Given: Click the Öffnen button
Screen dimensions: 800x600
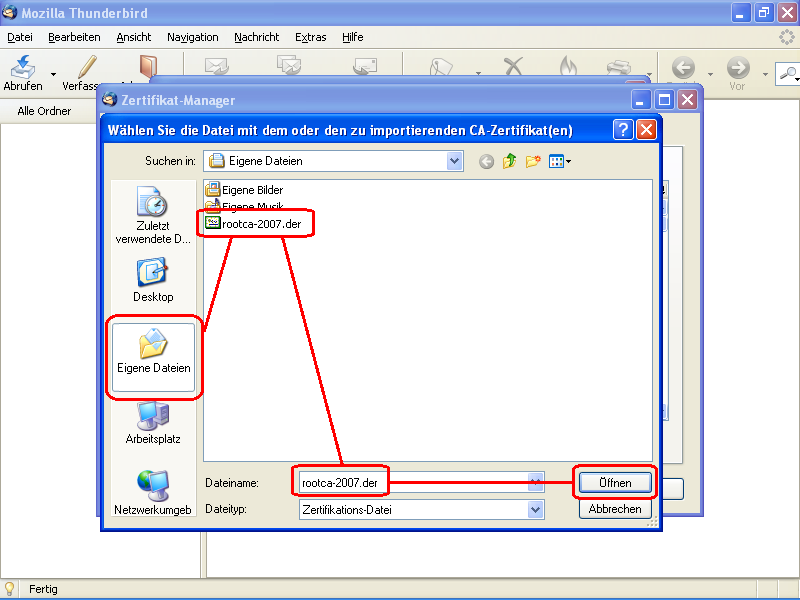Looking at the screenshot, I should [615, 483].
